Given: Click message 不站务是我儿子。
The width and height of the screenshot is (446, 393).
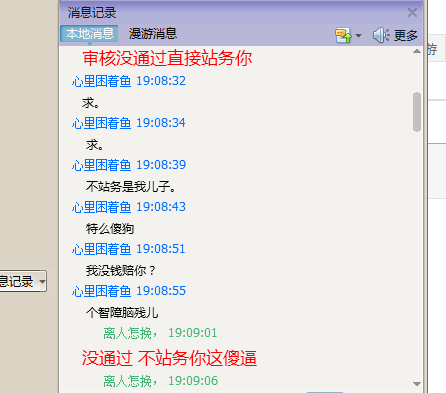Looking at the screenshot, I should point(131,186).
